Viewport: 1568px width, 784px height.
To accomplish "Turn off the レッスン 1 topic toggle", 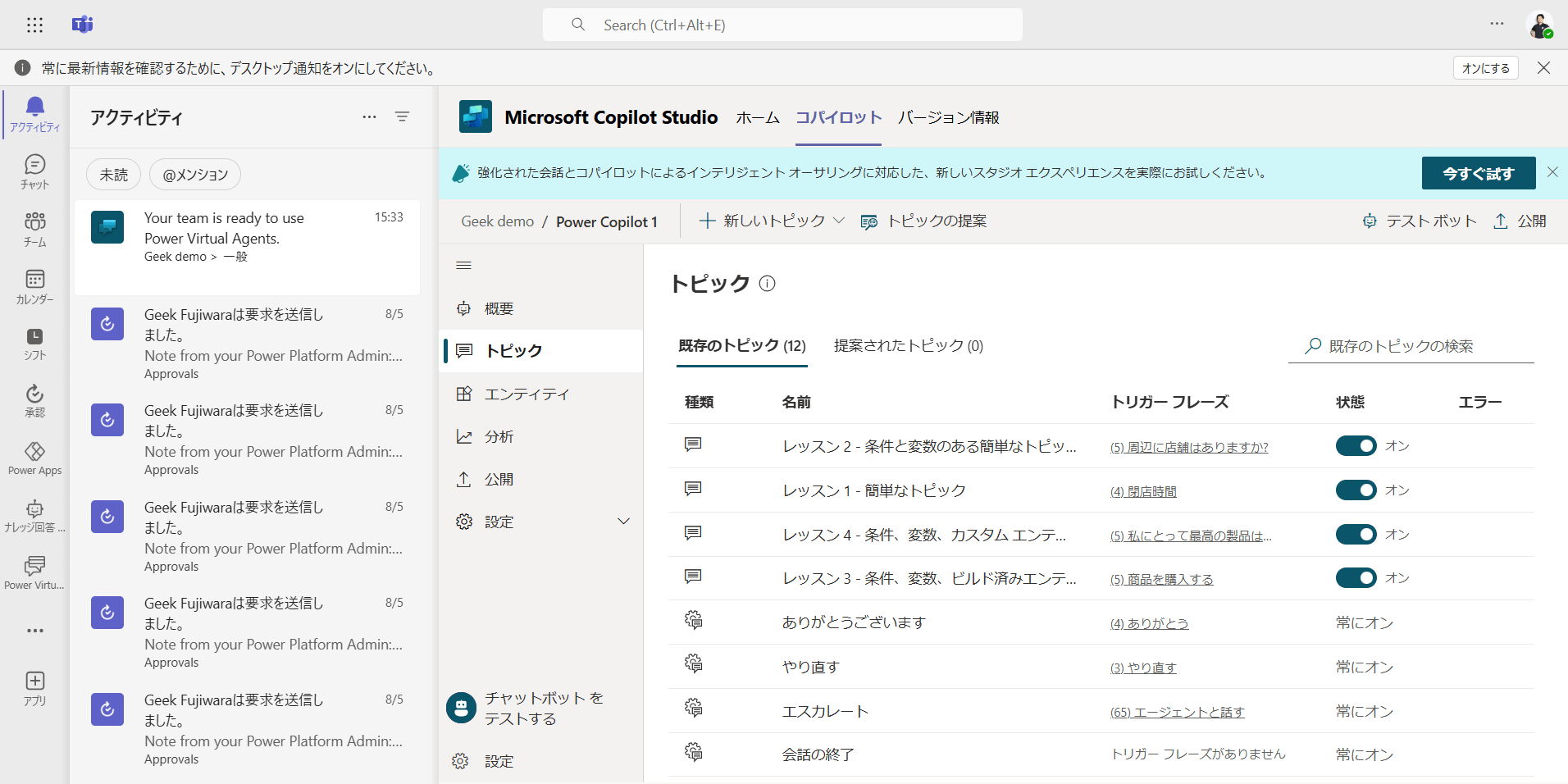I will click(x=1356, y=490).
